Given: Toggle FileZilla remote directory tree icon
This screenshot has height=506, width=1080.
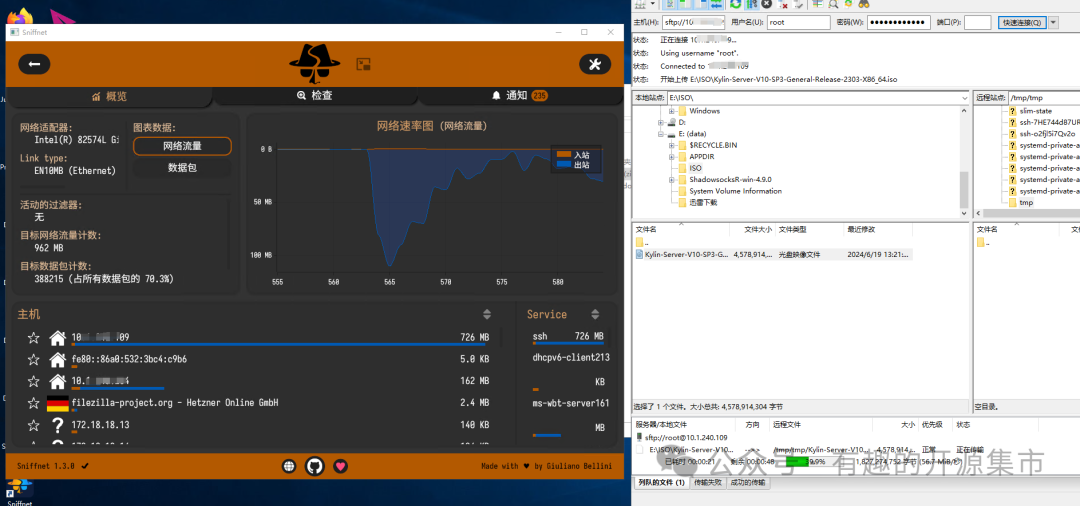Looking at the screenshot, I should 701,4.
